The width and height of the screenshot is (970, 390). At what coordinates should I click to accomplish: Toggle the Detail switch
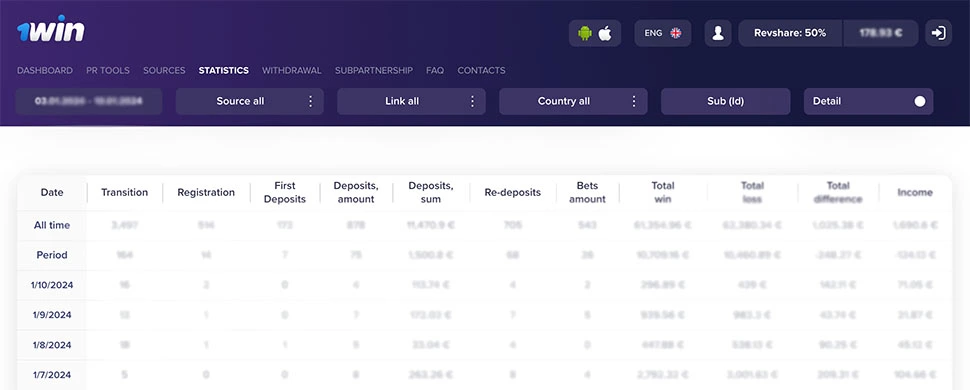point(920,102)
